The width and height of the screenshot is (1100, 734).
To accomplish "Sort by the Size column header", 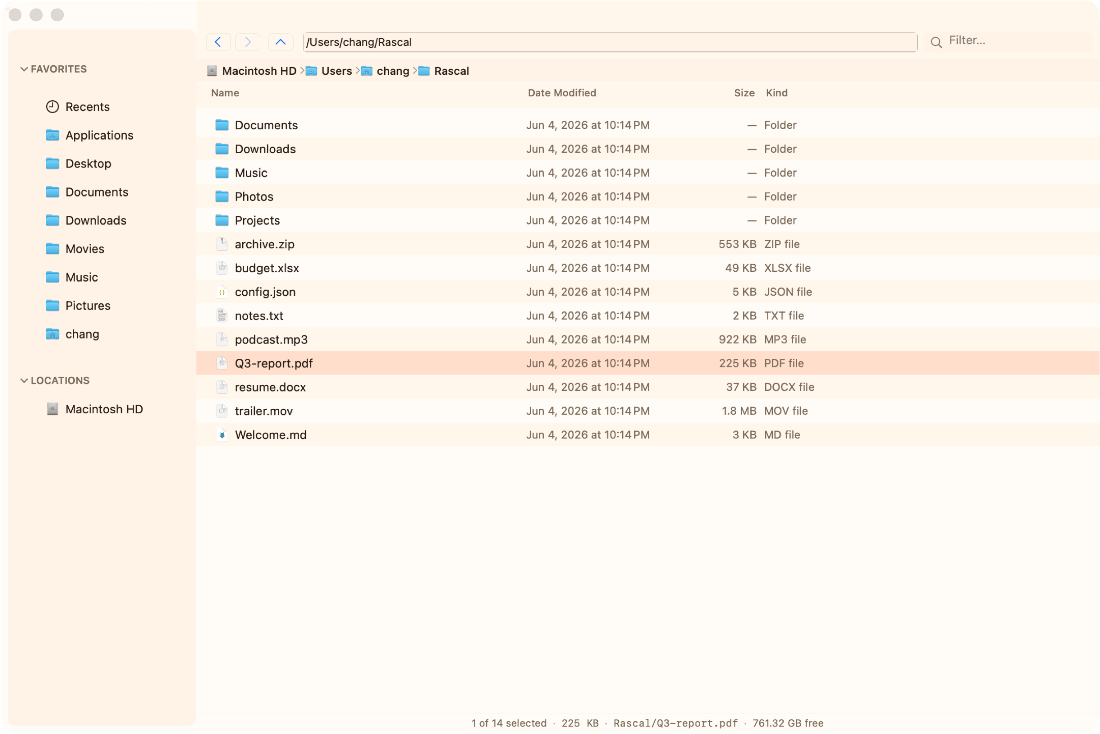I will pyautogui.click(x=744, y=93).
